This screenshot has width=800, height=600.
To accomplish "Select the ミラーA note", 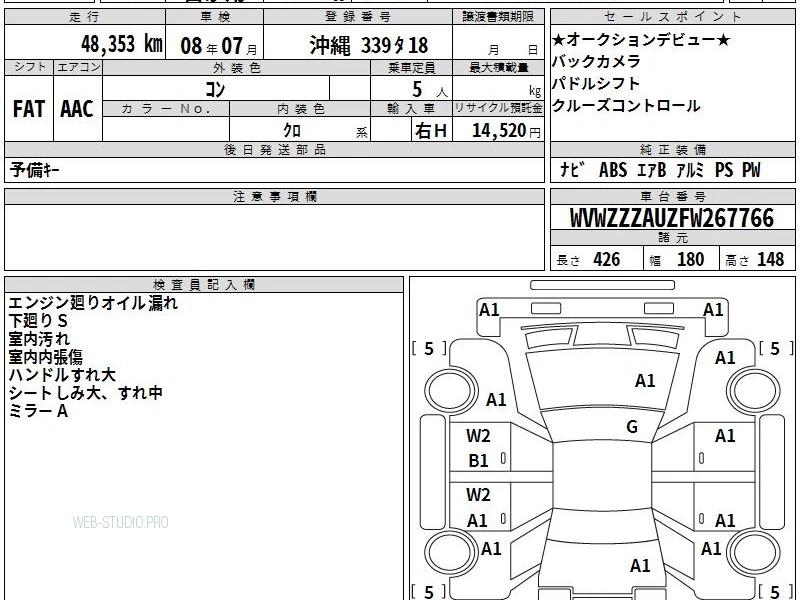I will (38, 411).
